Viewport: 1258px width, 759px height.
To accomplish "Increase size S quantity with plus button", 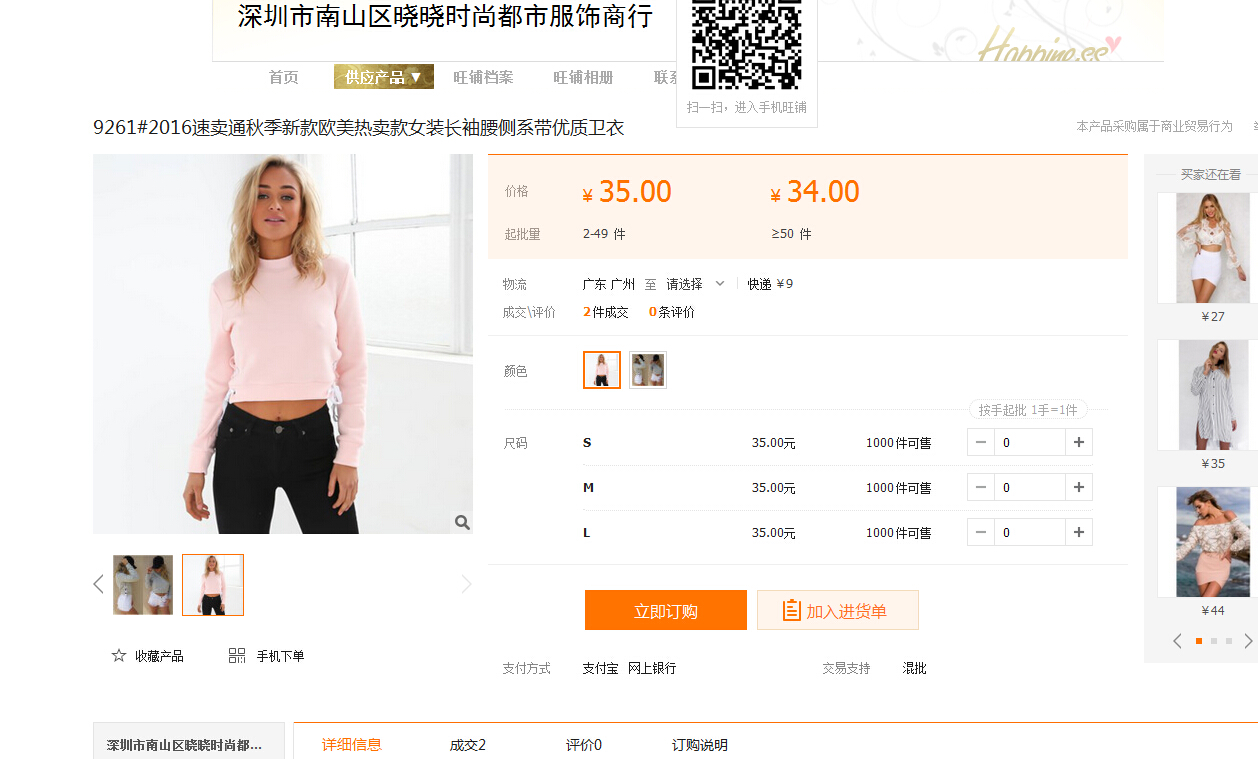I will (1079, 442).
